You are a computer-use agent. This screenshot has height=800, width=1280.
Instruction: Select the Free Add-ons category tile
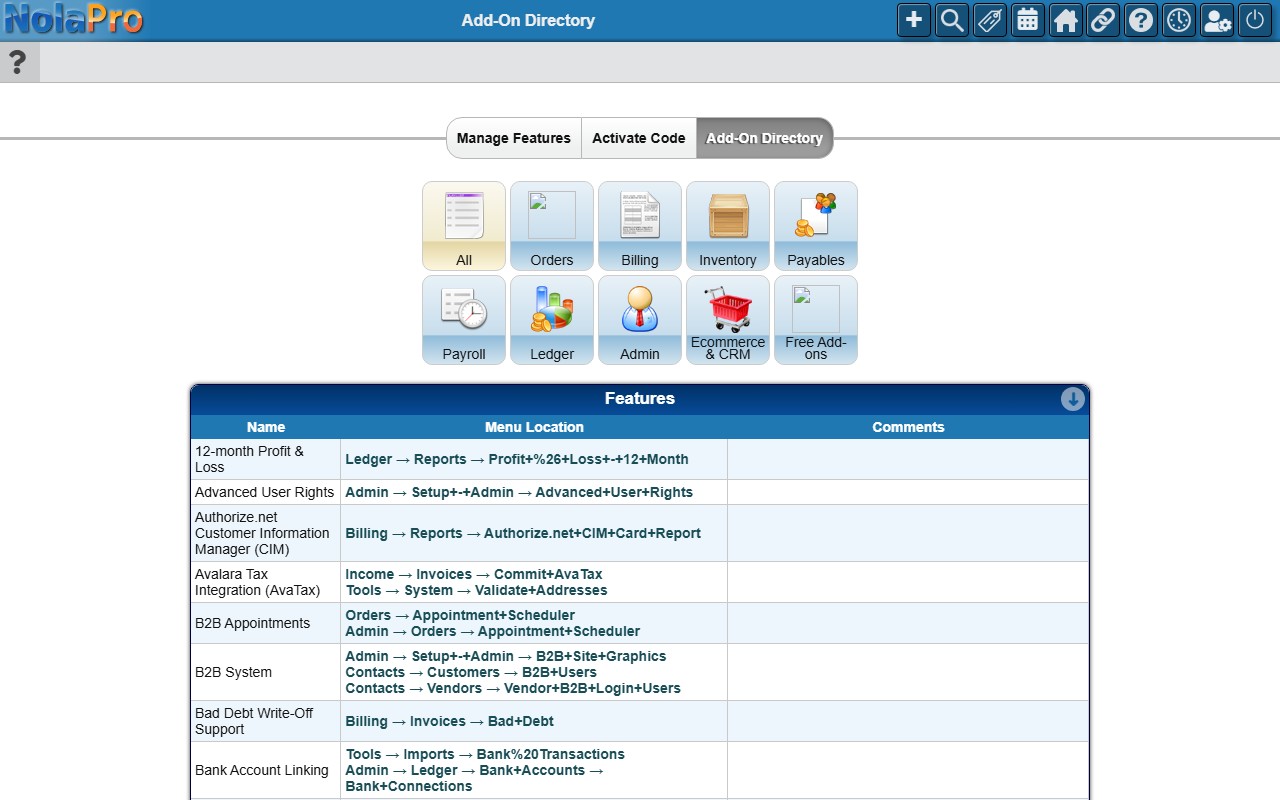[816, 320]
